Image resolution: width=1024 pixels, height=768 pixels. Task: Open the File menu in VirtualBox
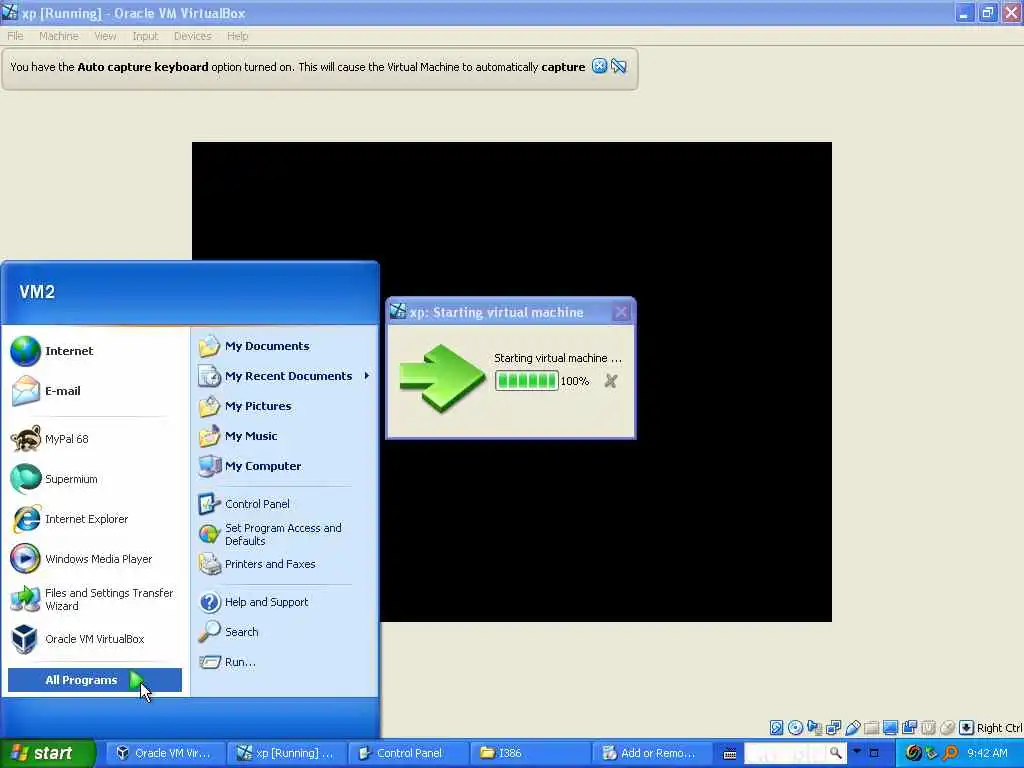[15, 36]
